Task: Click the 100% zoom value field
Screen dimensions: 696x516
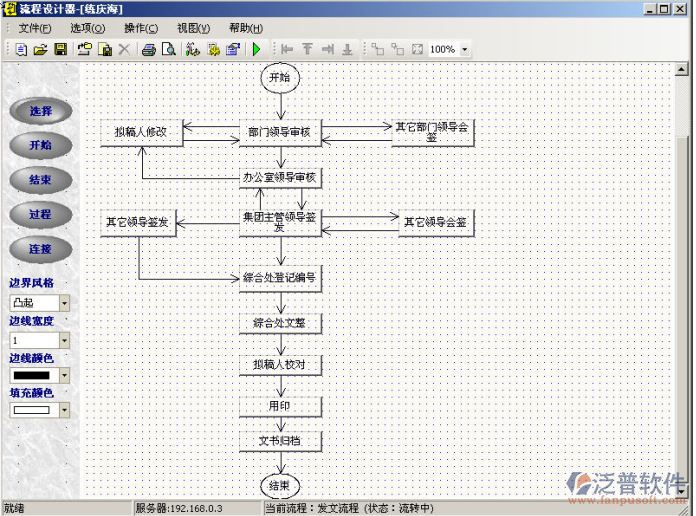Action: [x=444, y=49]
